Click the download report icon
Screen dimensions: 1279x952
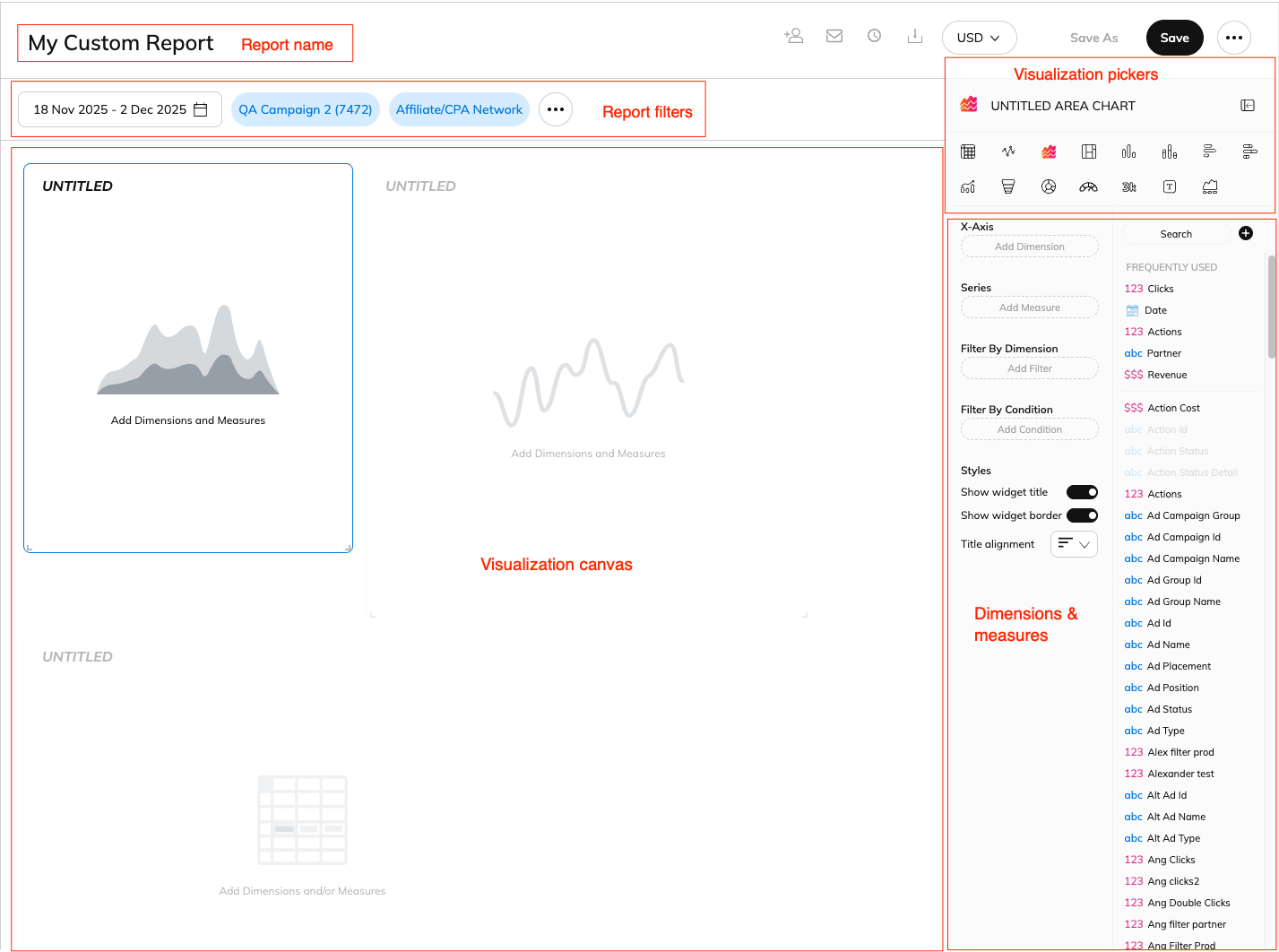click(x=914, y=37)
